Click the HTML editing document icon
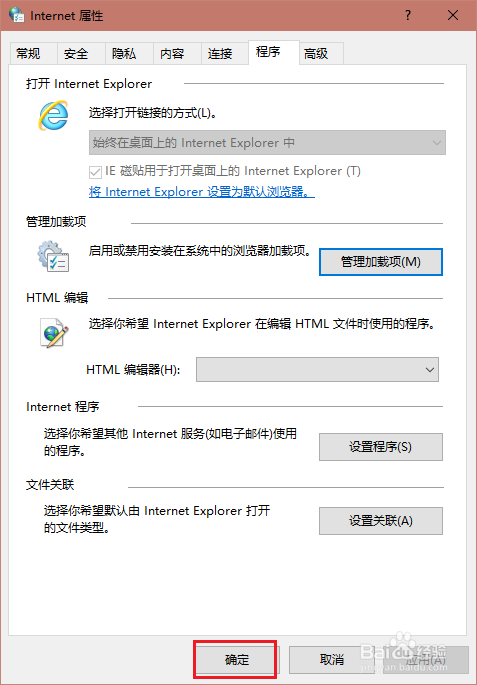This screenshot has width=477, height=685. pos(54,332)
